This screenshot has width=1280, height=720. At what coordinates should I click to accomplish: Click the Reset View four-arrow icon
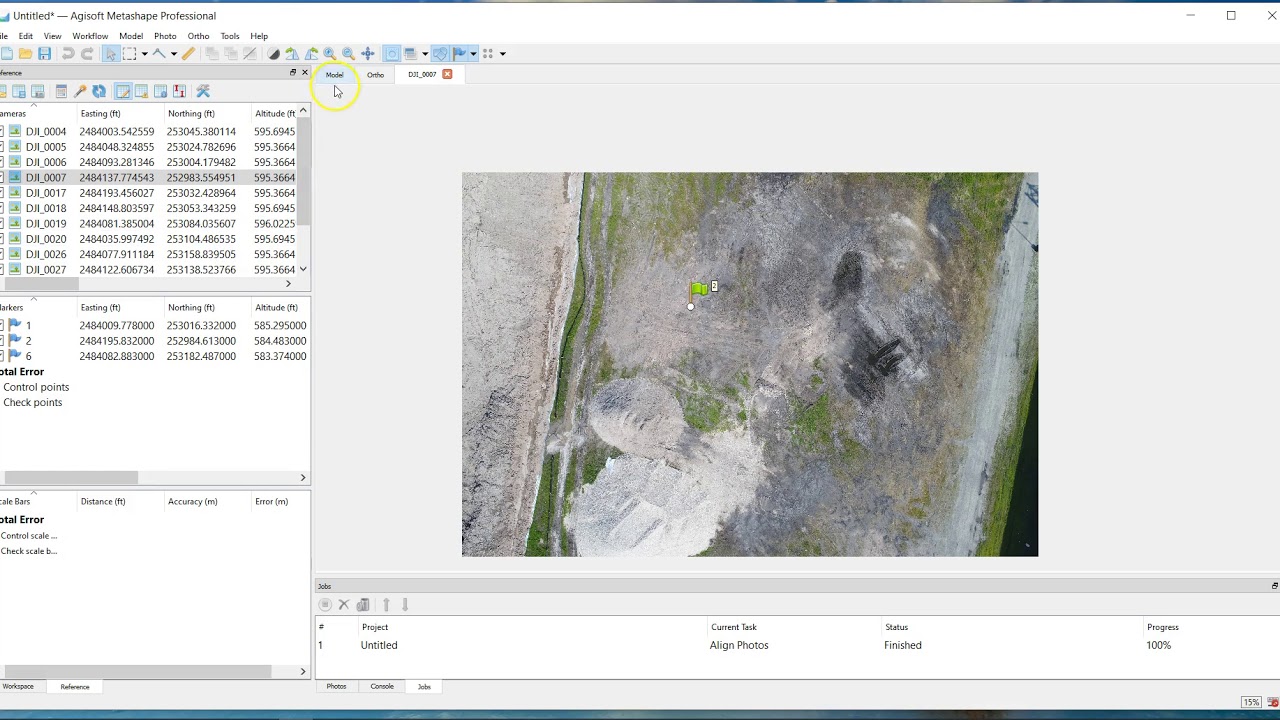tap(367, 54)
